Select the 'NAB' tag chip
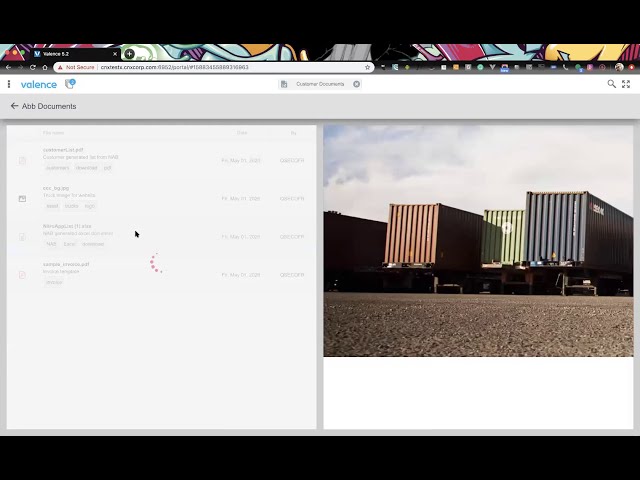 click(x=51, y=244)
